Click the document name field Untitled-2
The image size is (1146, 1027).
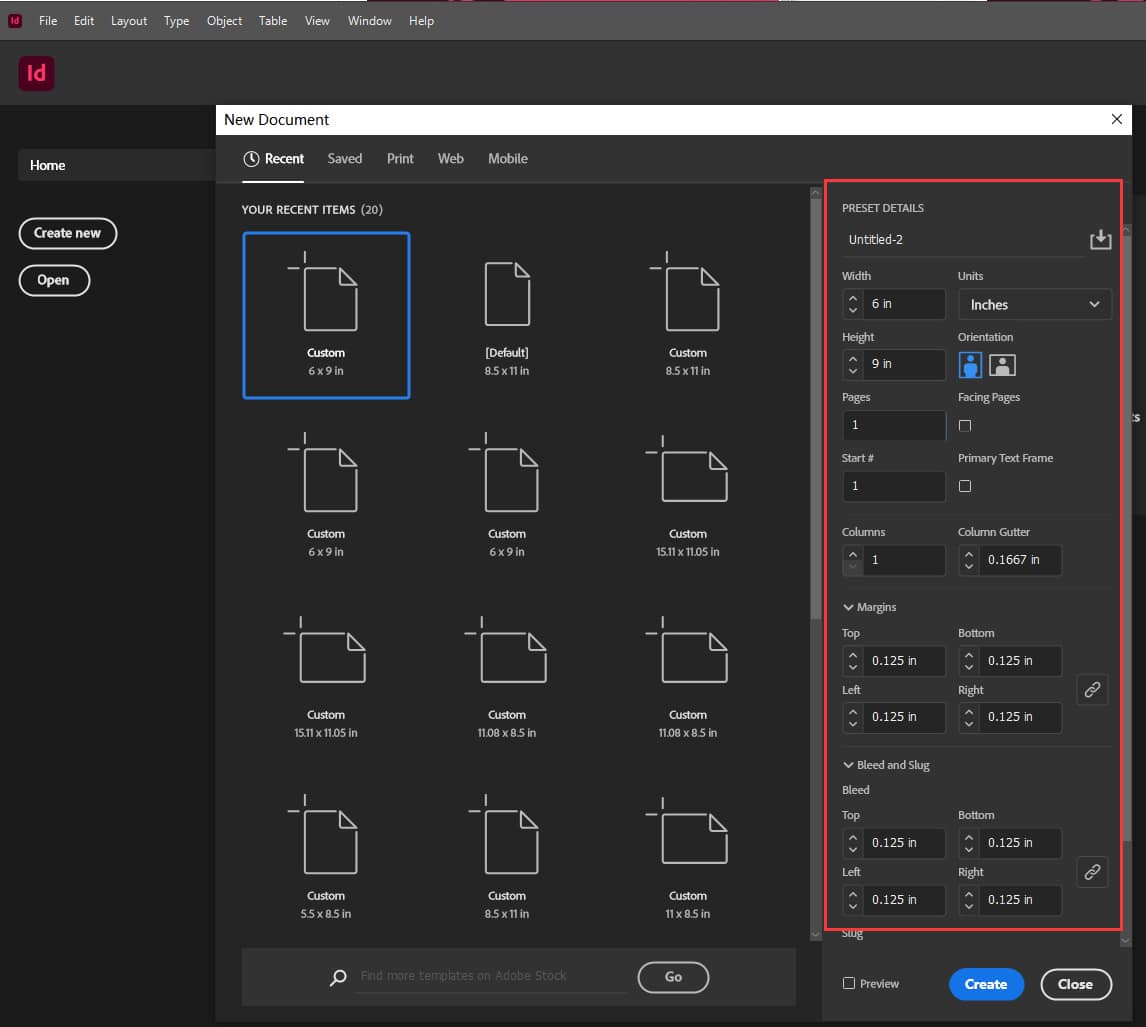coord(960,240)
